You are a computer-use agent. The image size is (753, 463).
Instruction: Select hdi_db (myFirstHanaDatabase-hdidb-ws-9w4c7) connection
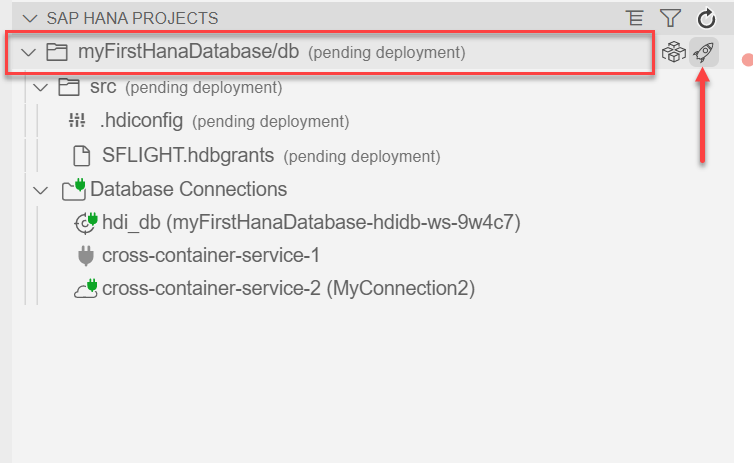pyautogui.click(x=311, y=222)
